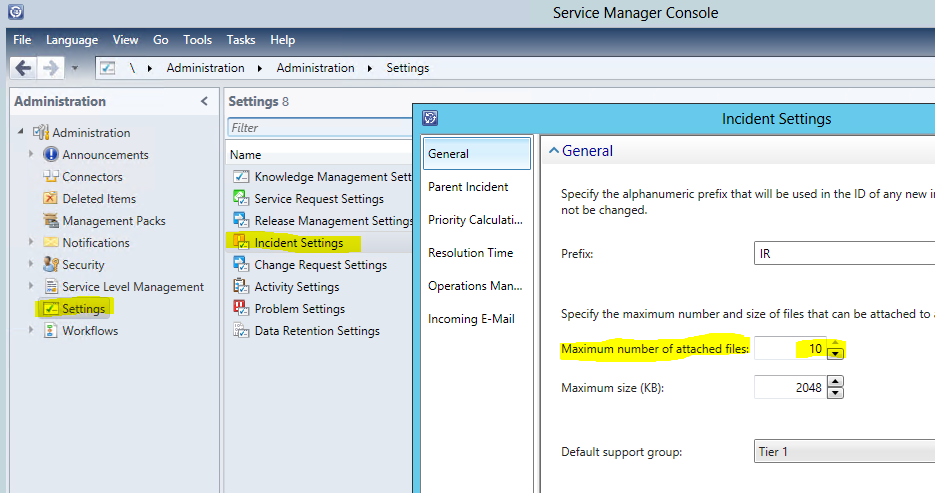Click the Notifications envelope icon
Screen dimensions: 935x493
pyautogui.click(x=51, y=243)
